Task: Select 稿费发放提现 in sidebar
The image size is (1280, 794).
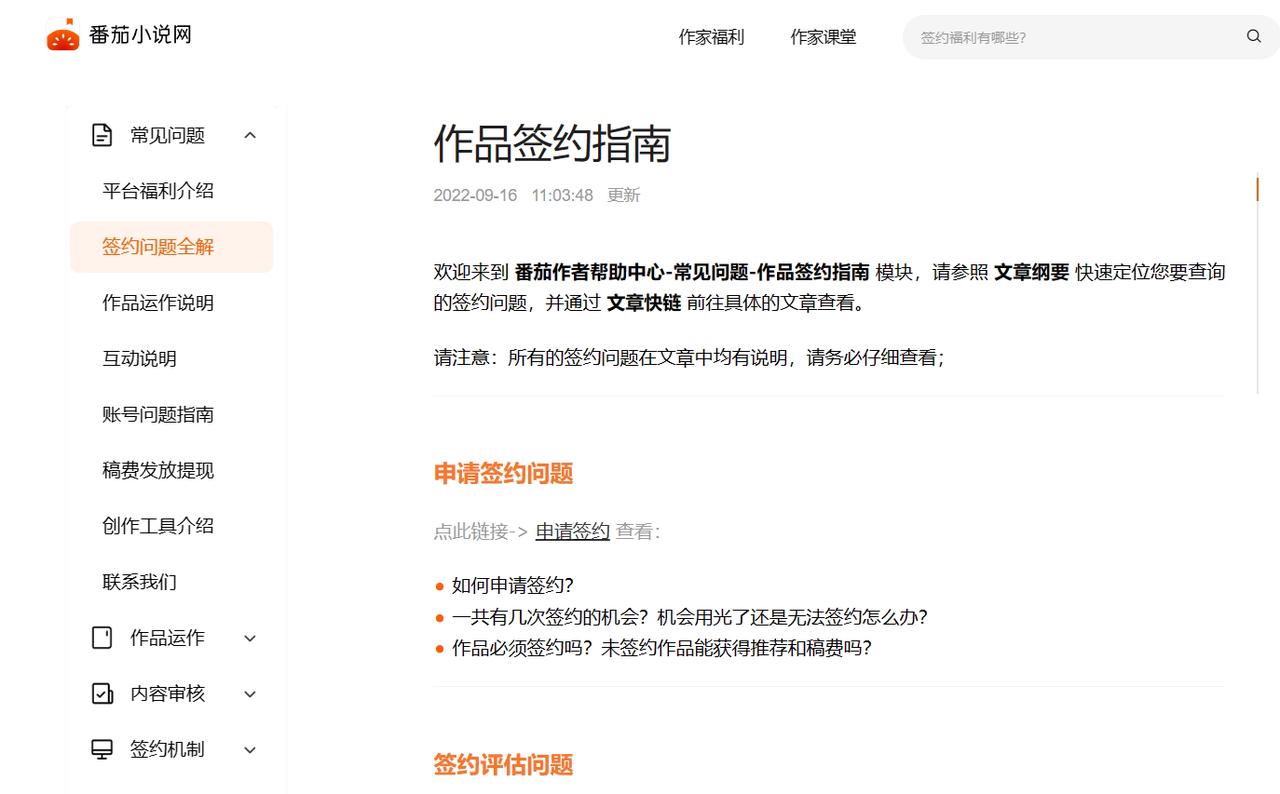Action: (x=158, y=470)
